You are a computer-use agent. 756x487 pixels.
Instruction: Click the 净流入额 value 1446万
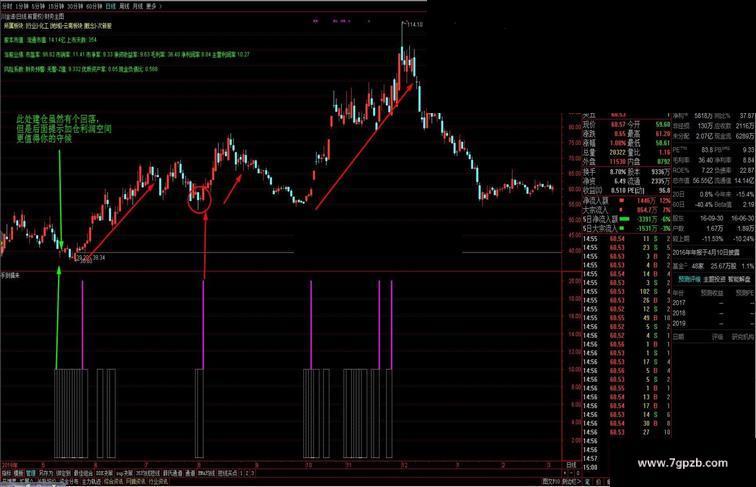(647, 201)
